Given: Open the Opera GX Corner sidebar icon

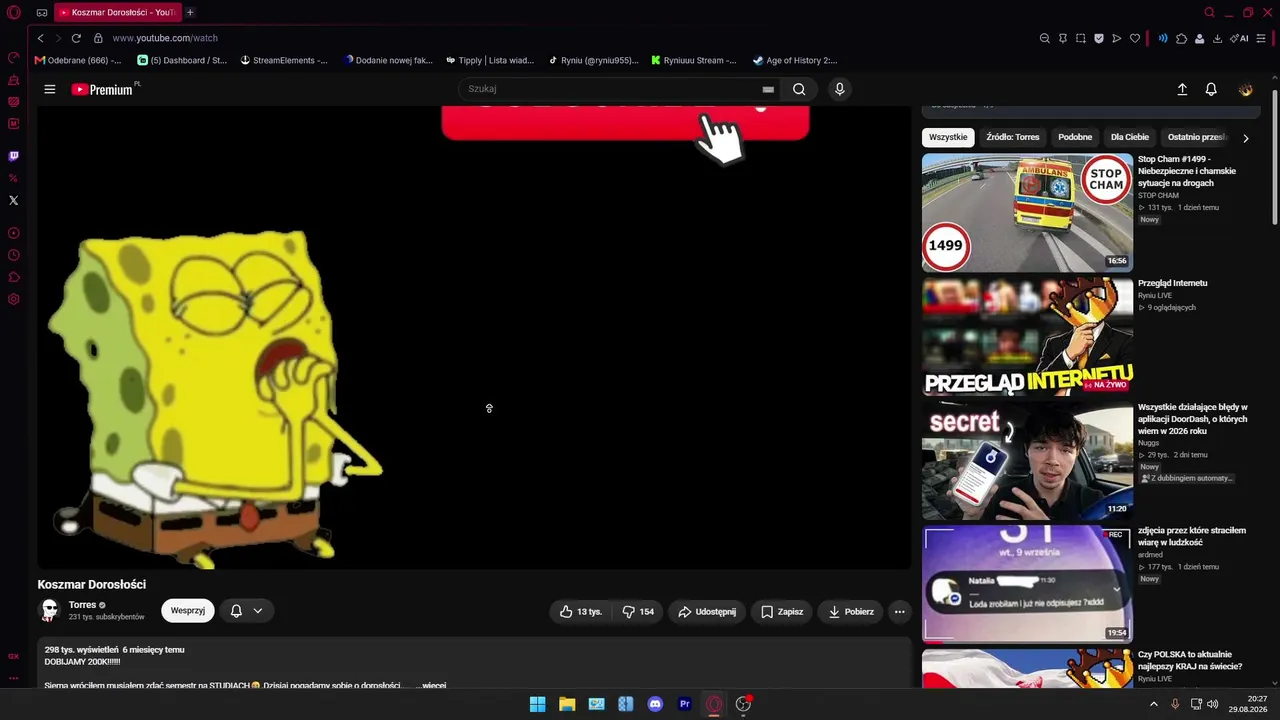Looking at the screenshot, I should pos(14,656).
